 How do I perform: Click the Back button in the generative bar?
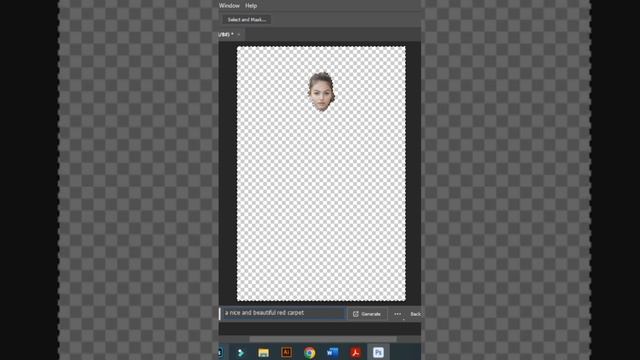pos(415,314)
